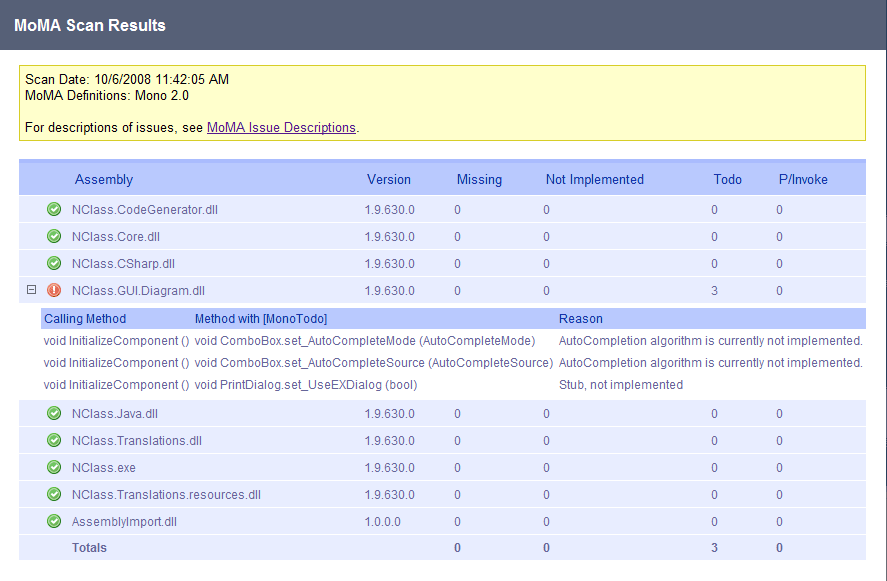The width and height of the screenshot is (887, 581).
Task: Click red warning icon beside NClass.GUI.Diagram.dll
Action: click(54, 291)
